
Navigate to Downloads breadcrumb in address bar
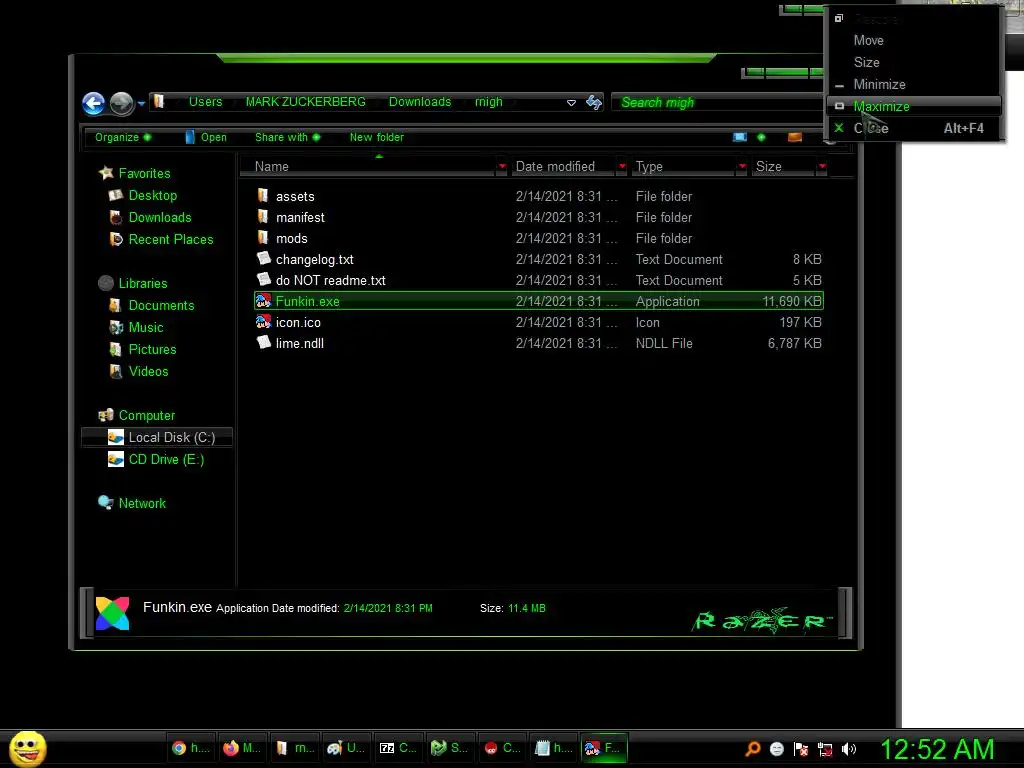420,102
